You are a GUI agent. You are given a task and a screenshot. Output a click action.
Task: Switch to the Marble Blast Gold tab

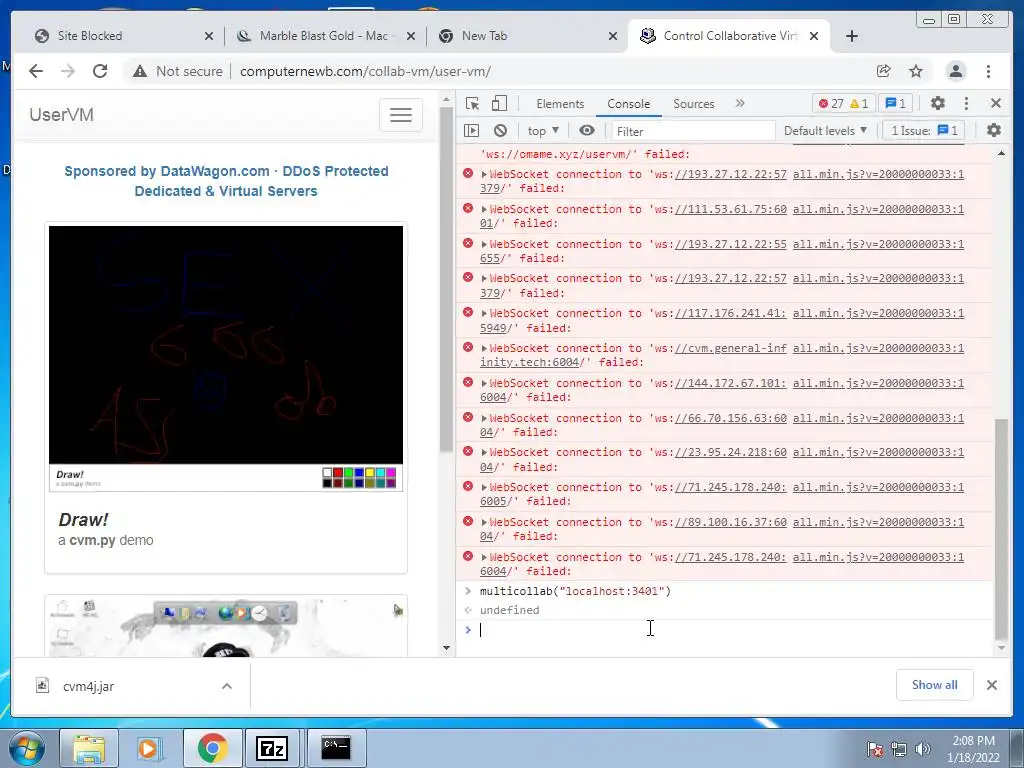click(x=325, y=36)
